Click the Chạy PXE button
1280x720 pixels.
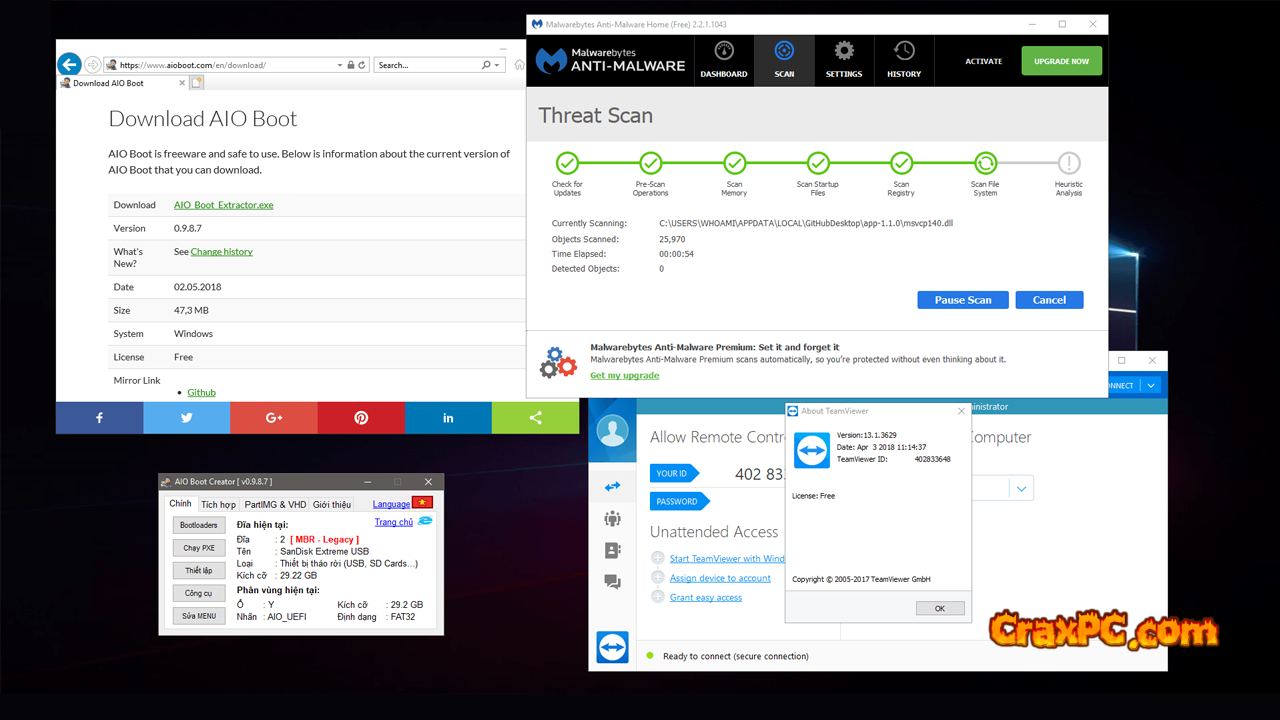click(199, 548)
